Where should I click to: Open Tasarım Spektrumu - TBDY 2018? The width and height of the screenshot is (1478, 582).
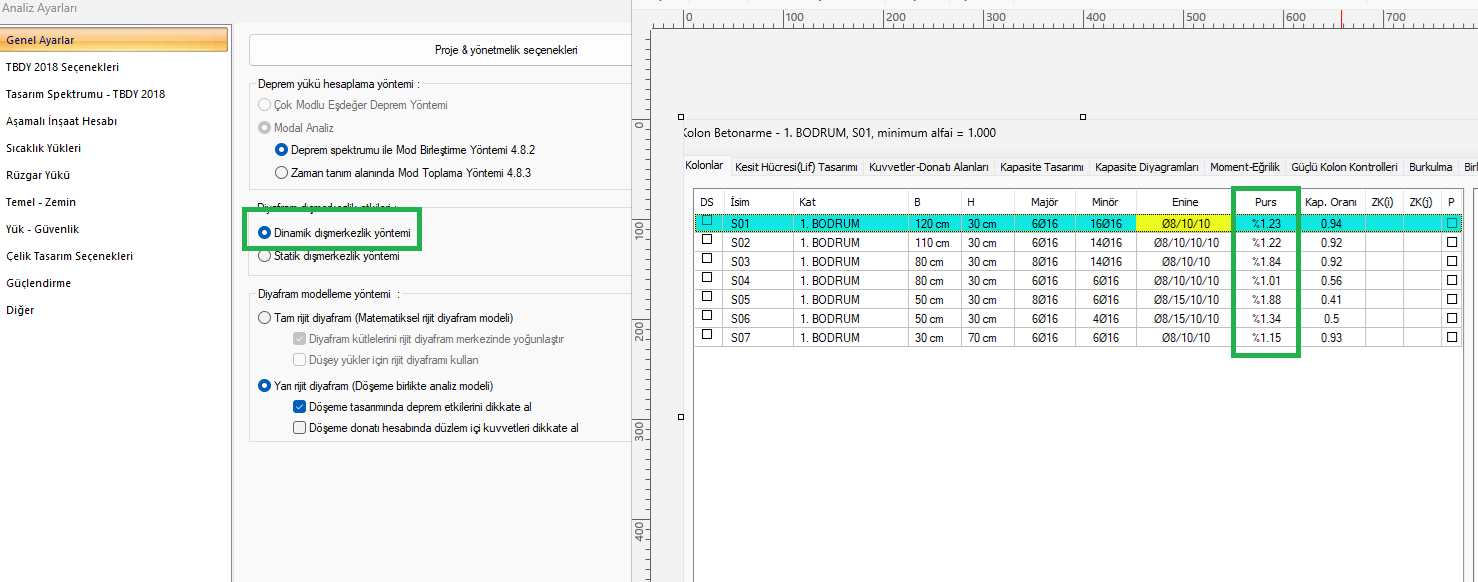click(x=85, y=94)
